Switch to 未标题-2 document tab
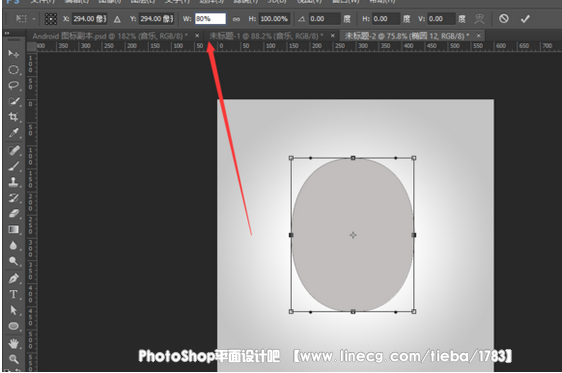This screenshot has width=562, height=373. (x=407, y=36)
